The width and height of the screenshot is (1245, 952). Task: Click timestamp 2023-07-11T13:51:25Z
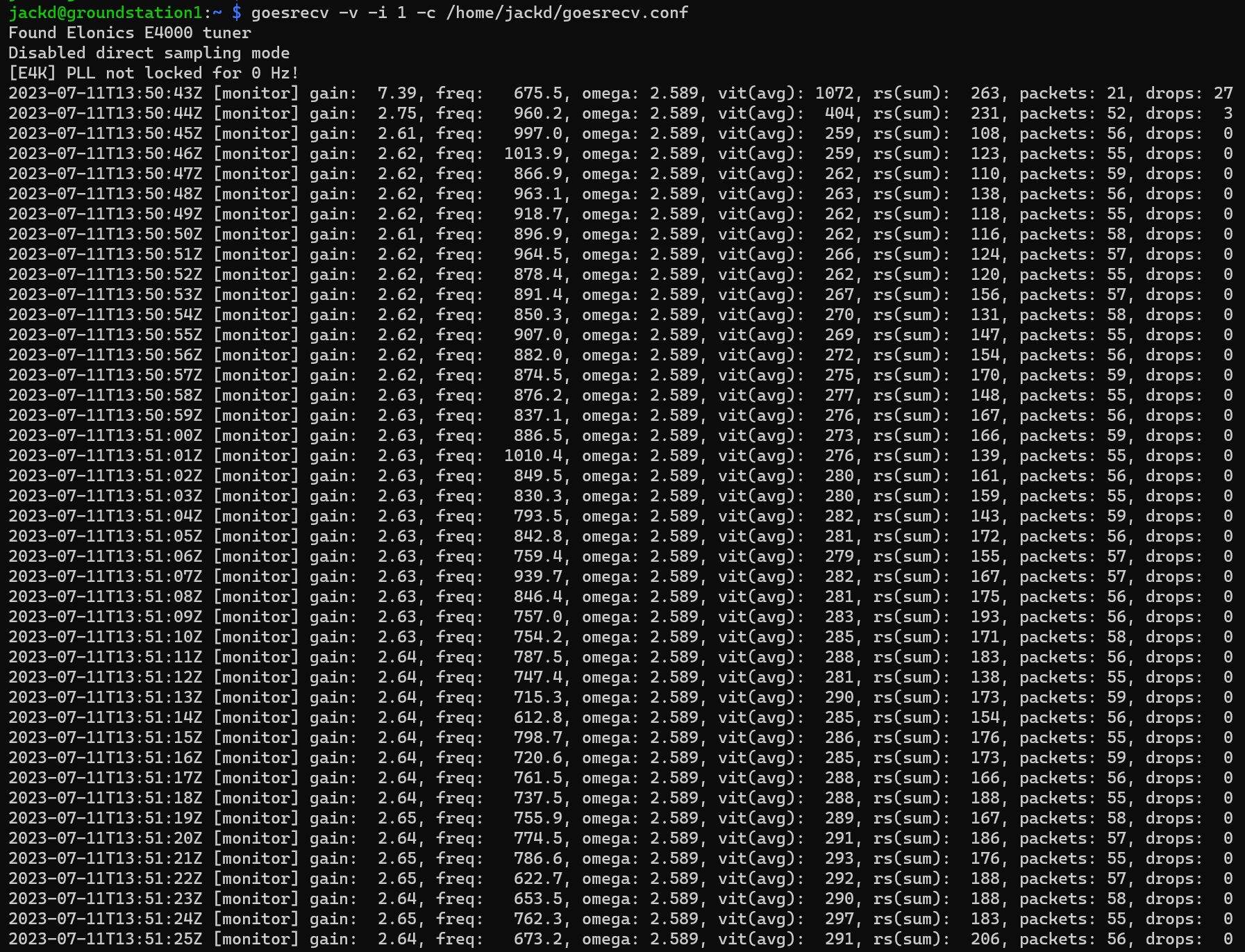tap(106, 939)
